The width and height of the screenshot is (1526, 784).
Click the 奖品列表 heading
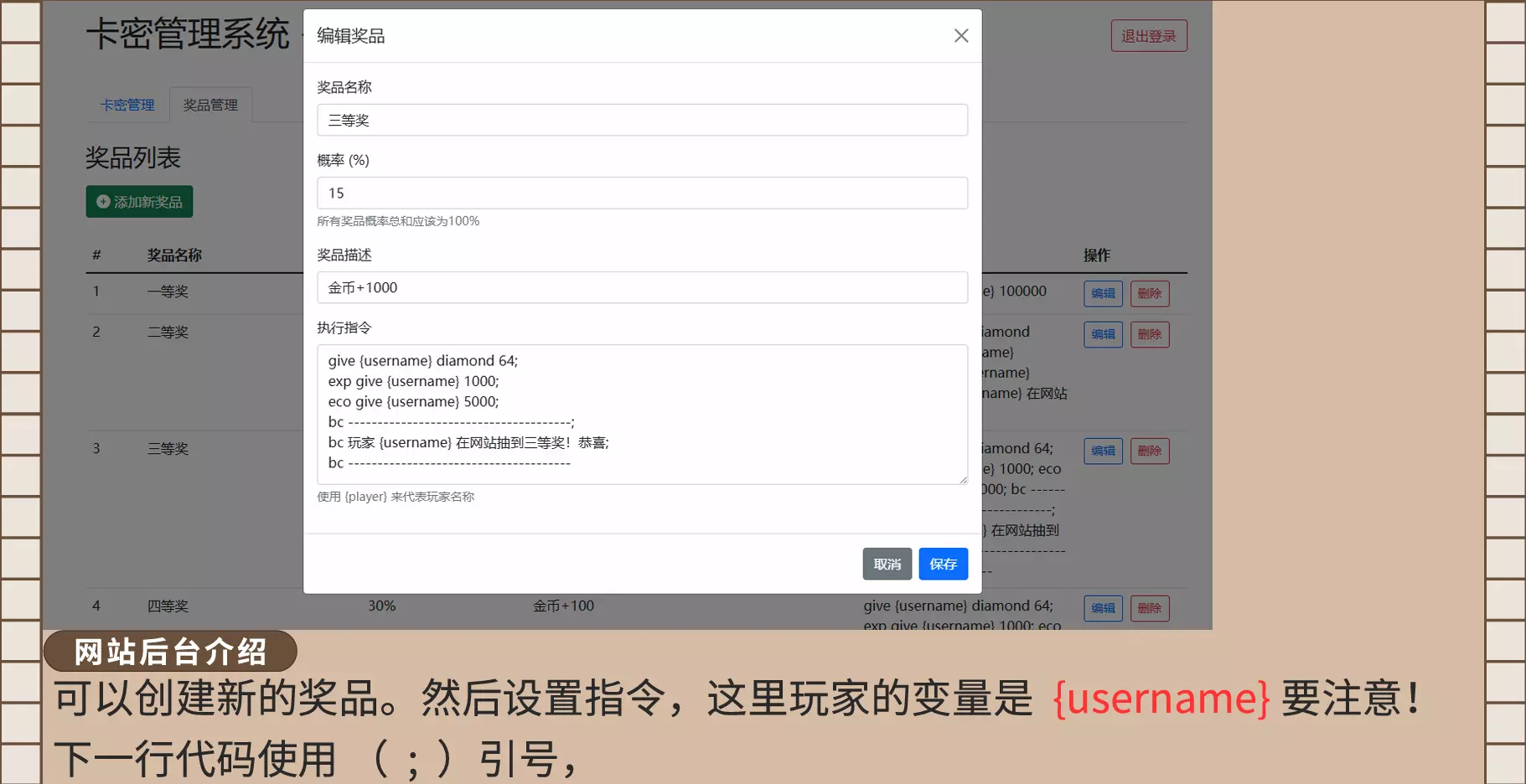[x=133, y=157]
